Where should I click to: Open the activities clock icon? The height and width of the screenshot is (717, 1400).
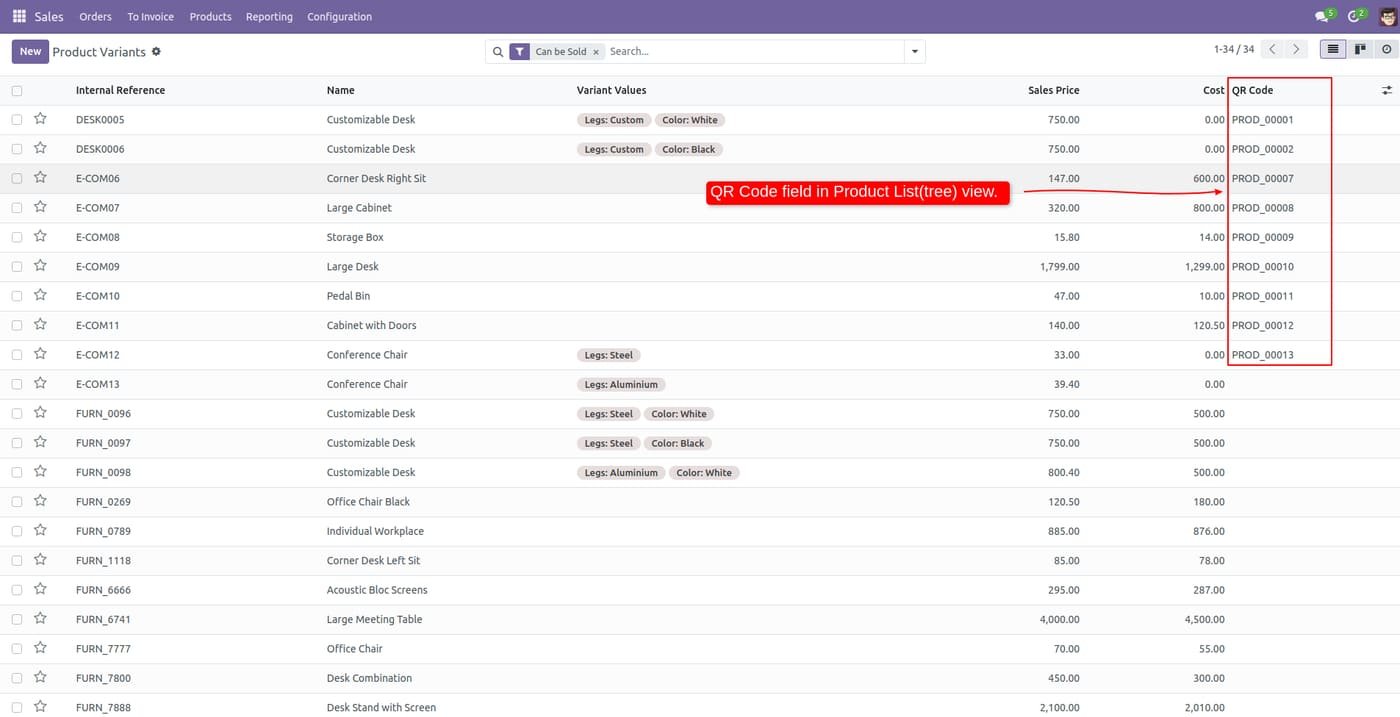click(1355, 16)
